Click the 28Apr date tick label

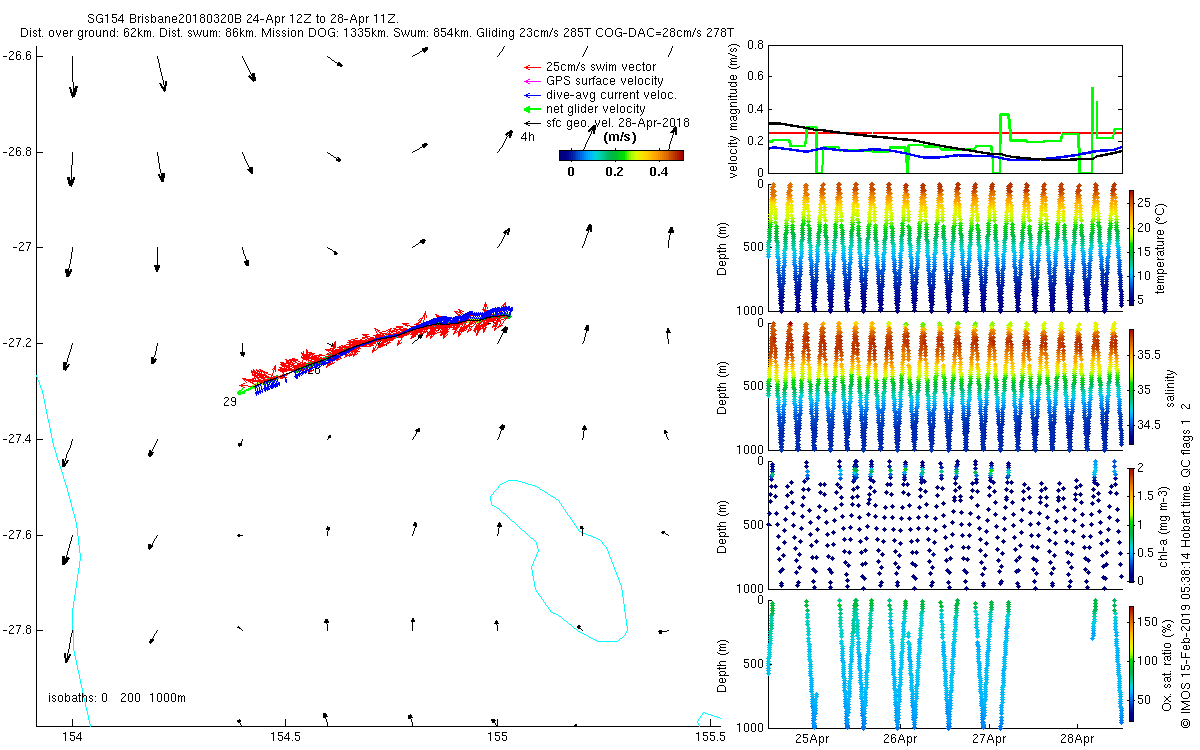pyautogui.click(x=1077, y=739)
